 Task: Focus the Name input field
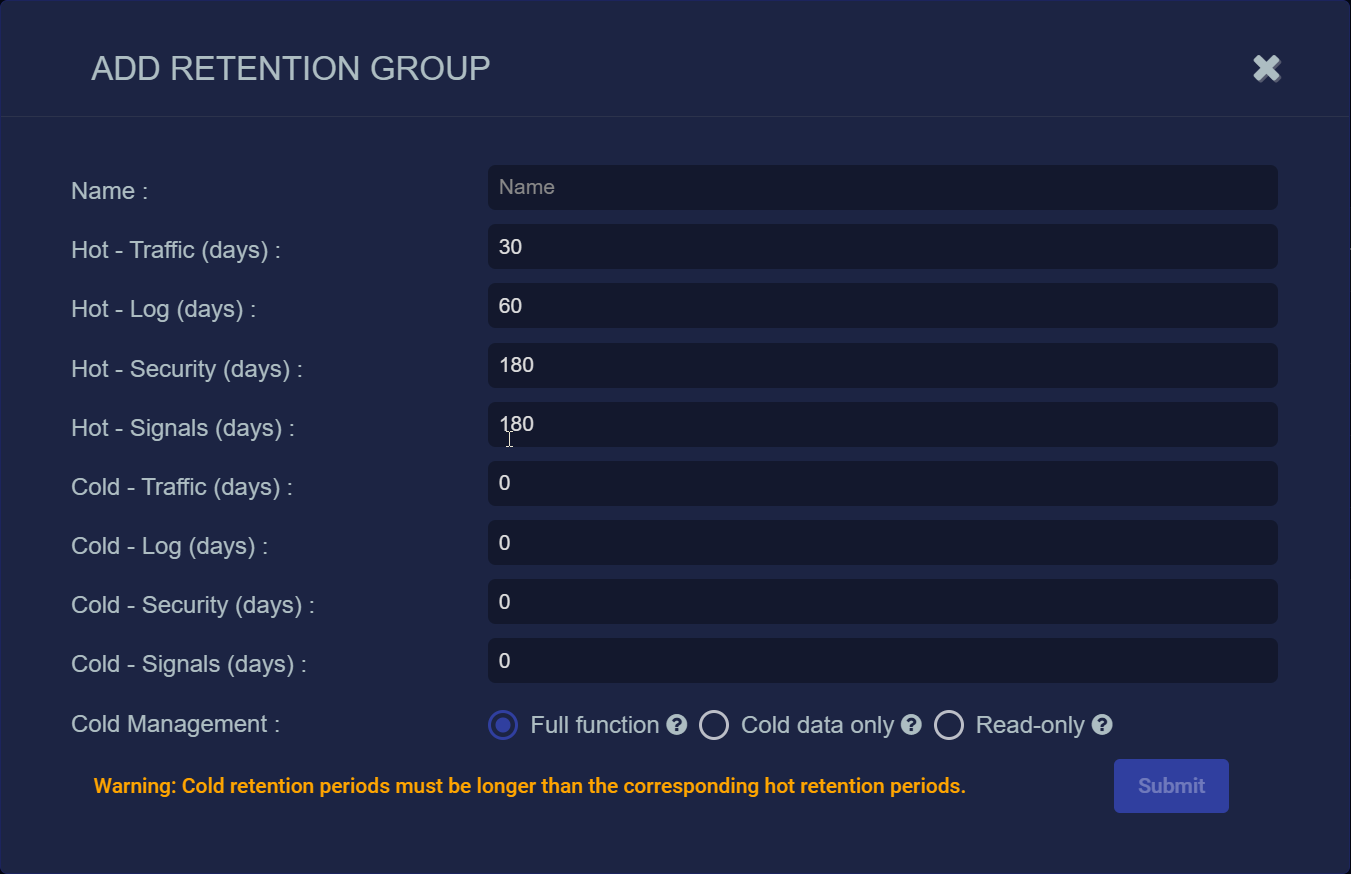883,187
